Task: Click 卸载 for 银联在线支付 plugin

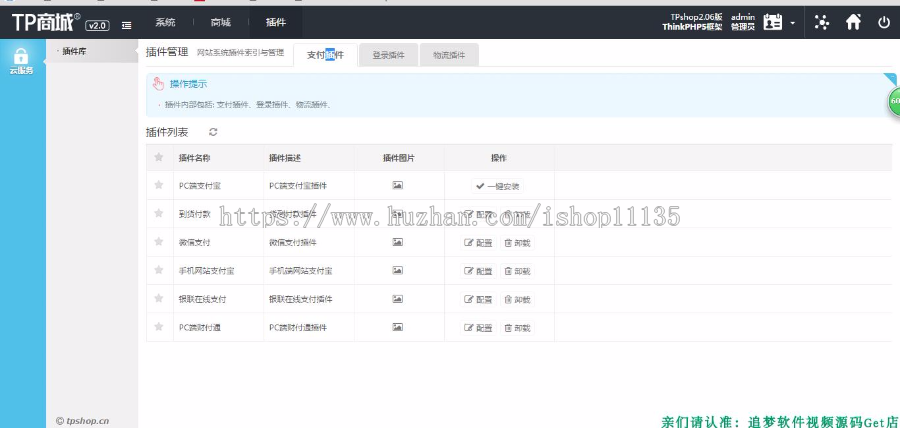Action: pos(517,299)
